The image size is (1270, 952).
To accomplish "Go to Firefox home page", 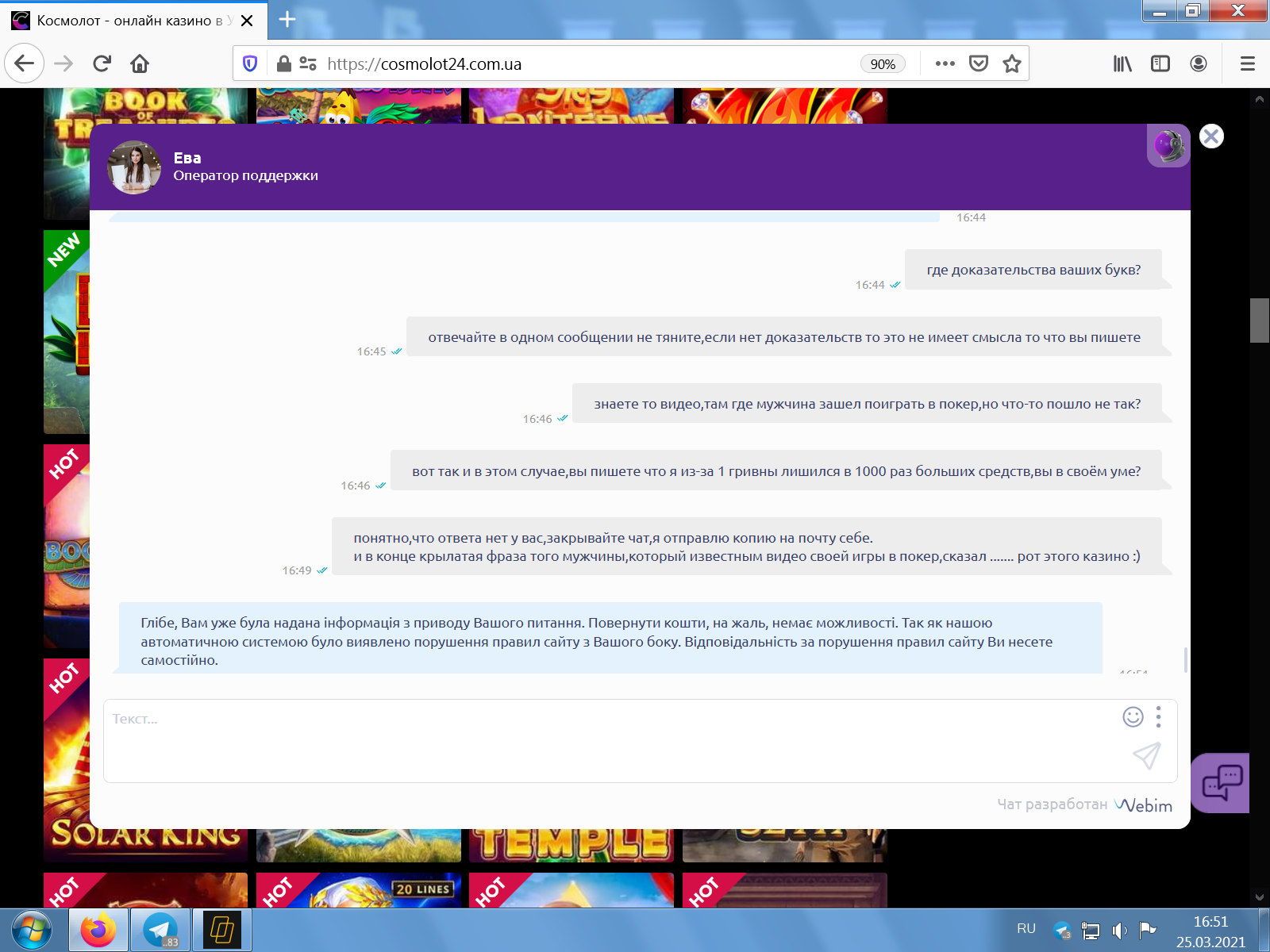I will coord(140,63).
